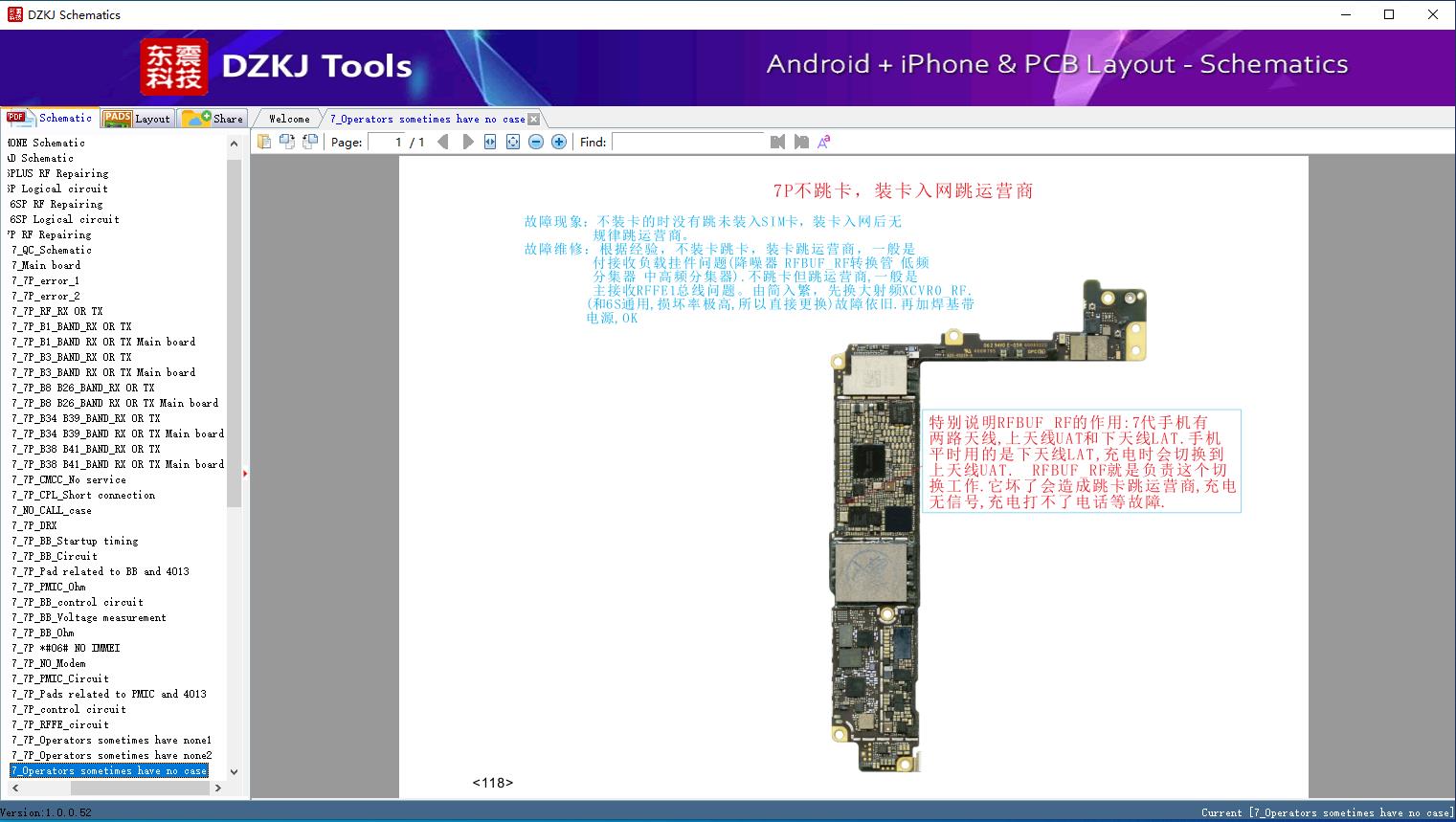The width and height of the screenshot is (1456, 822).
Task: Select 7_7P_CMCC_No service item
Action: click(69, 479)
